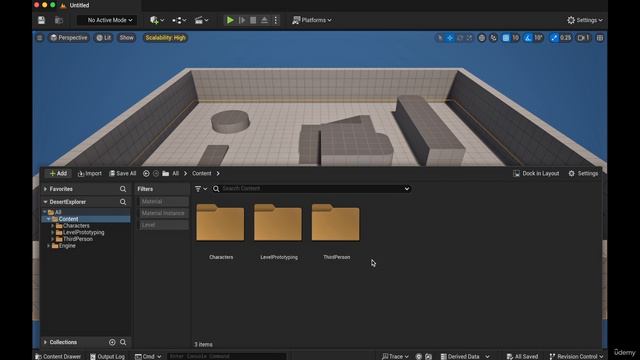The image size is (640, 360).
Task: Select ThirdPerson in the folder tree
Action: click(x=78, y=239)
